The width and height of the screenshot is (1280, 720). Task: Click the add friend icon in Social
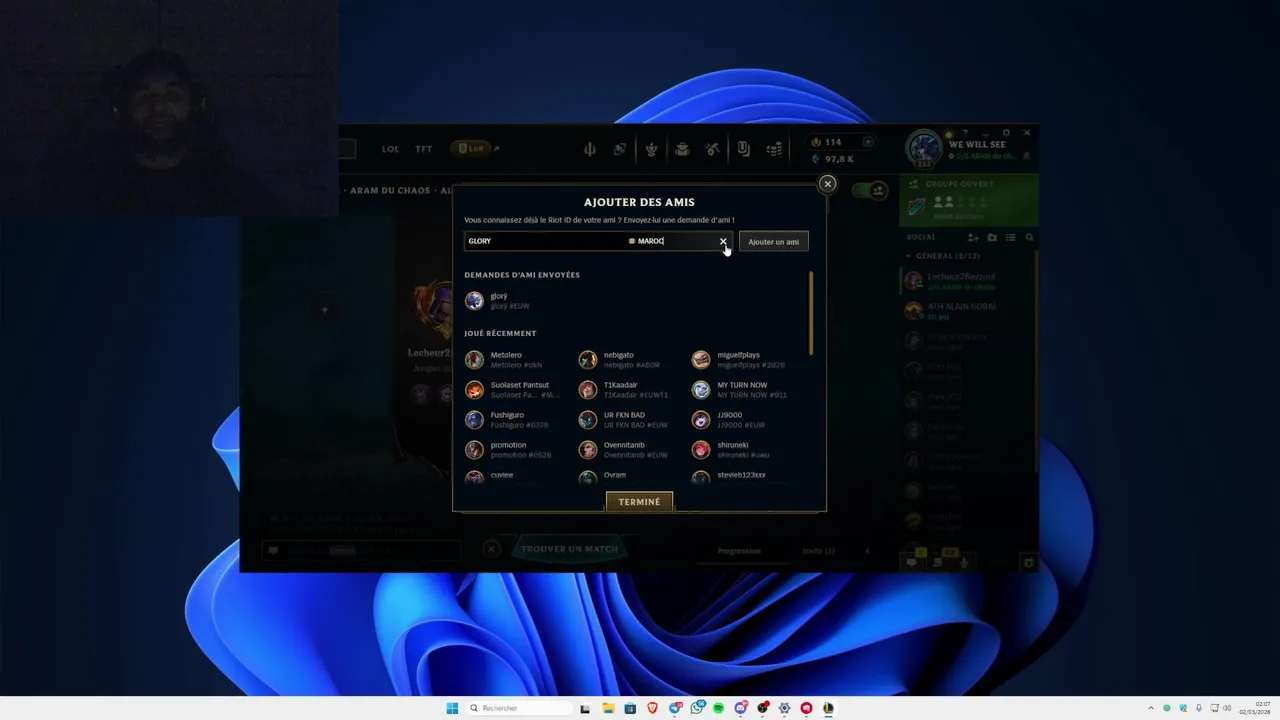(x=973, y=237)
